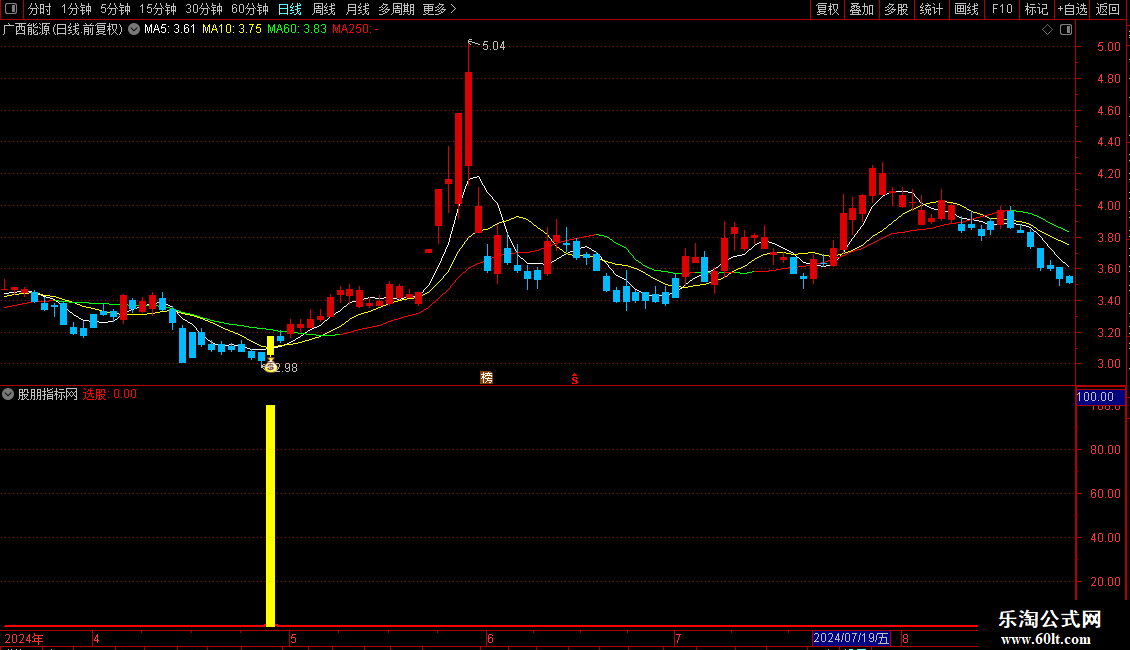The height and width of the screenshot is (650, 1130).
Task: Click the 股朋指标网 indicator name
Action: pyautogui.click(x=48, y=394)
